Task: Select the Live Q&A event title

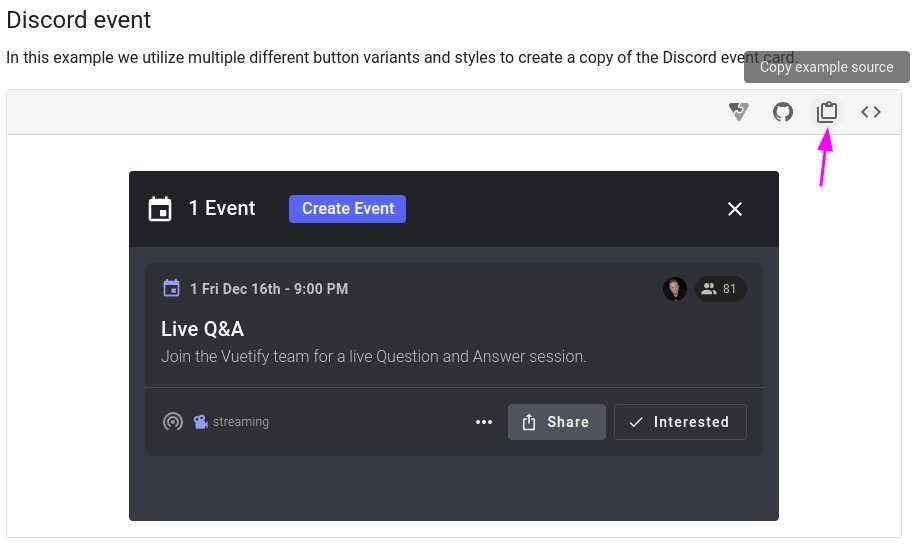Action: (x=202, y=329)
